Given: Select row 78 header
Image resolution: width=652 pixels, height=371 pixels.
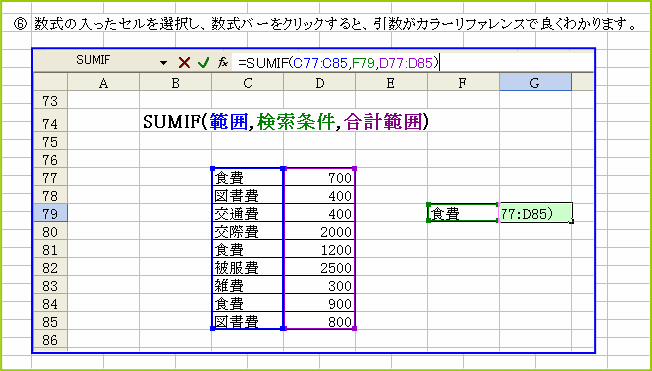Looking at the screenshot, I should 50,195.
